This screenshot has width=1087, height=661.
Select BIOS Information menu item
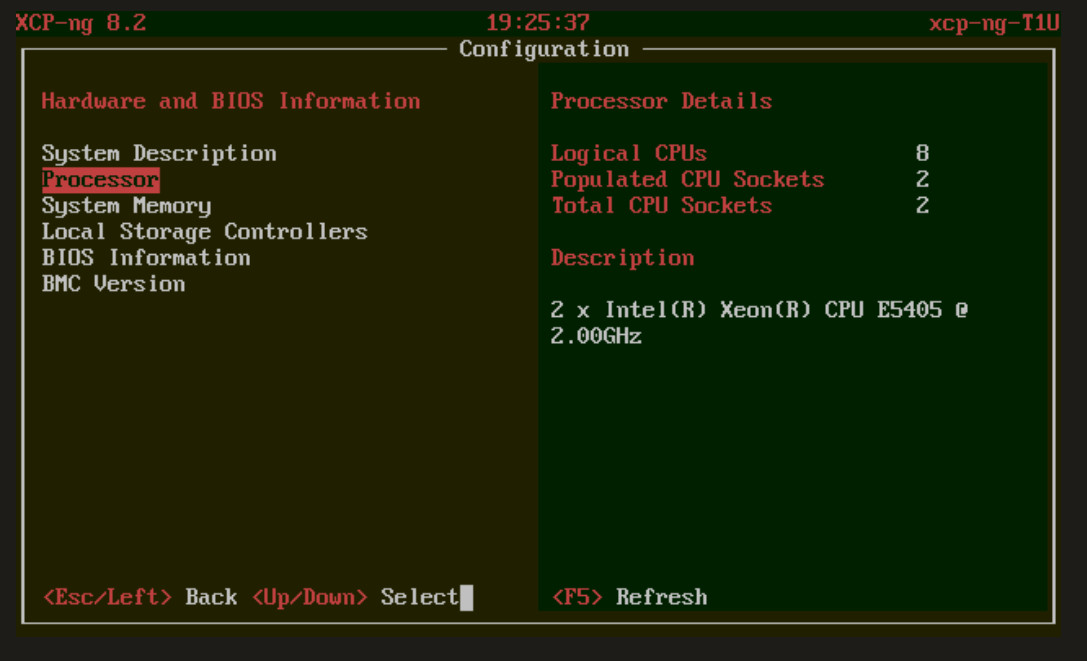pyautogui.click(x=146, y=258)
